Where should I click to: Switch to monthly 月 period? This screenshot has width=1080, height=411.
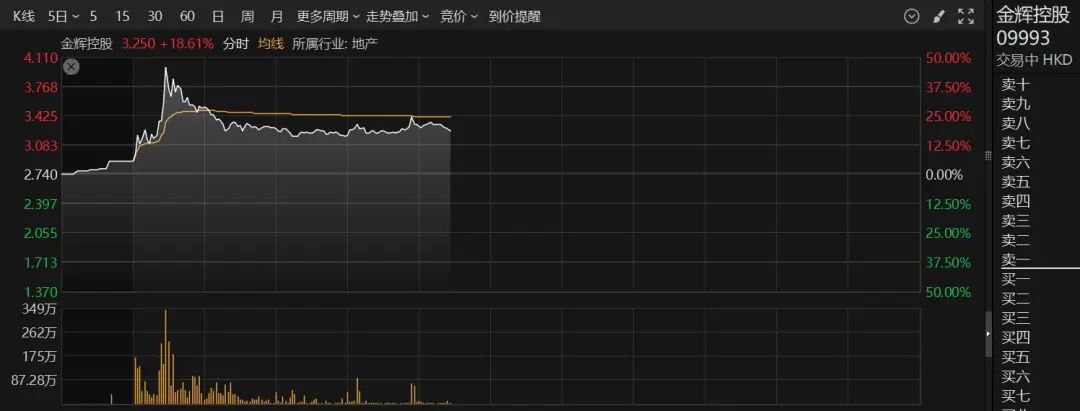coord(277,17)
